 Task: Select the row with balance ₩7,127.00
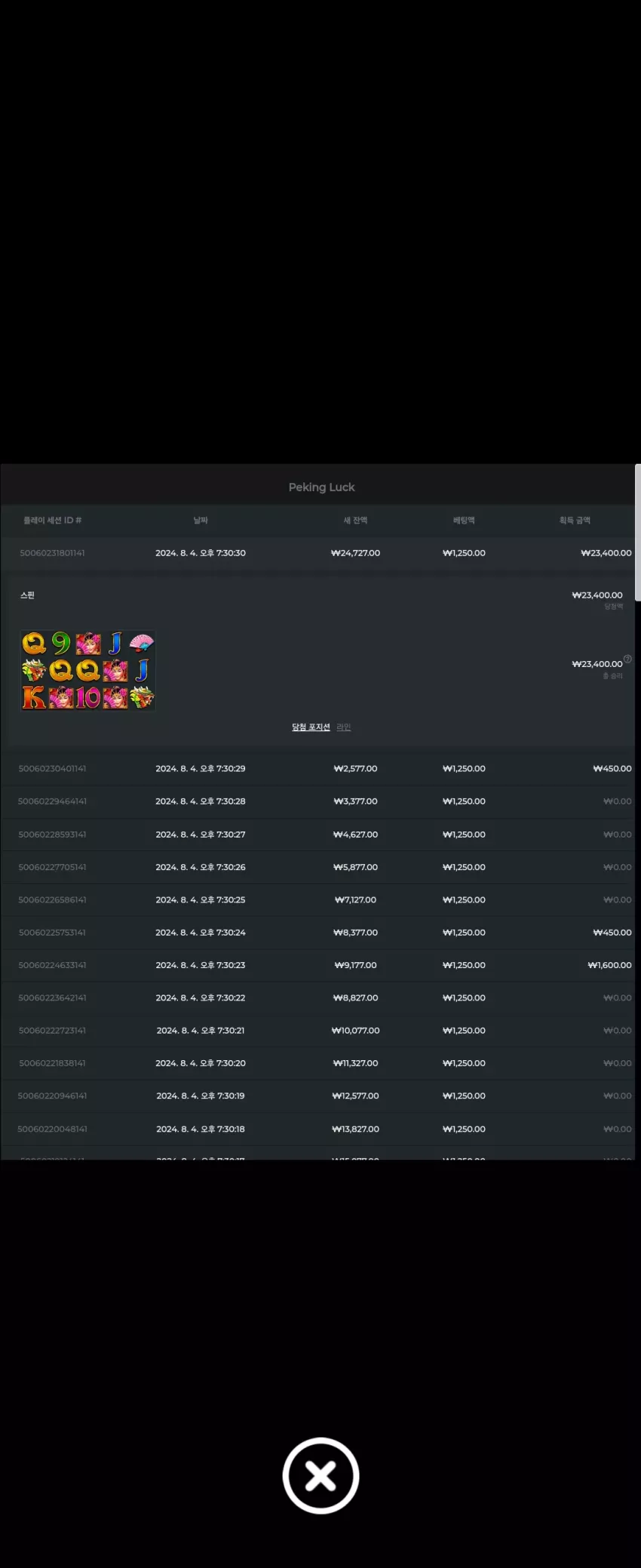point(317,899)
